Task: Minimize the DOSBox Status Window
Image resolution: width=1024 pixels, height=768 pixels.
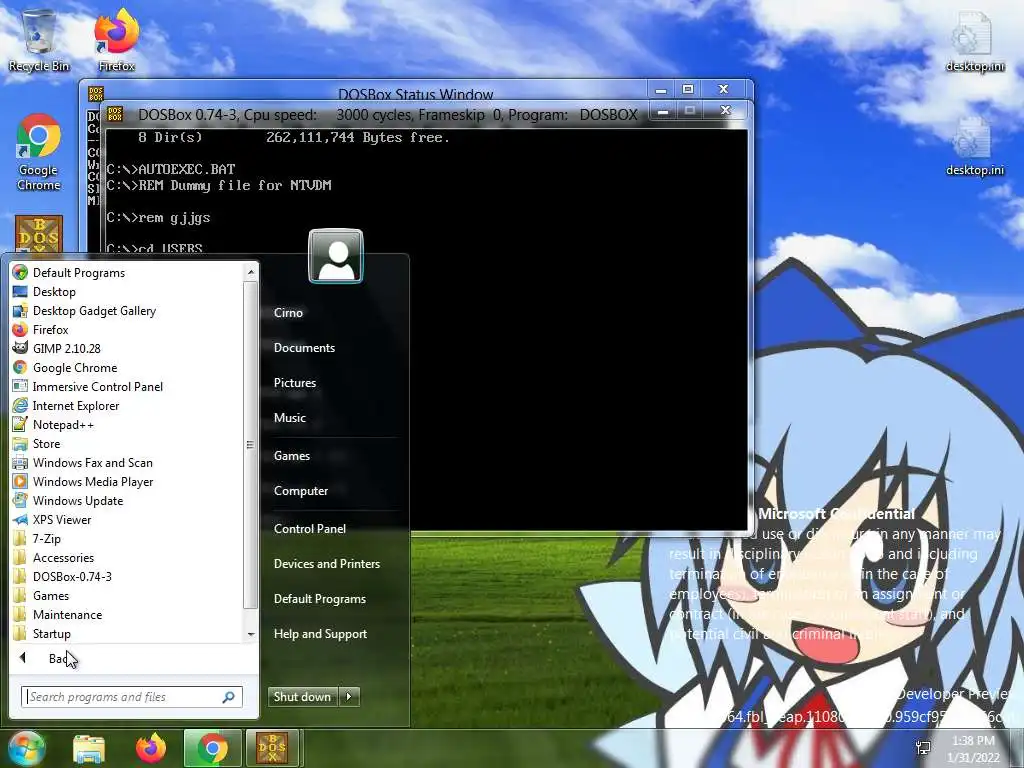Action: click(661, 89)
